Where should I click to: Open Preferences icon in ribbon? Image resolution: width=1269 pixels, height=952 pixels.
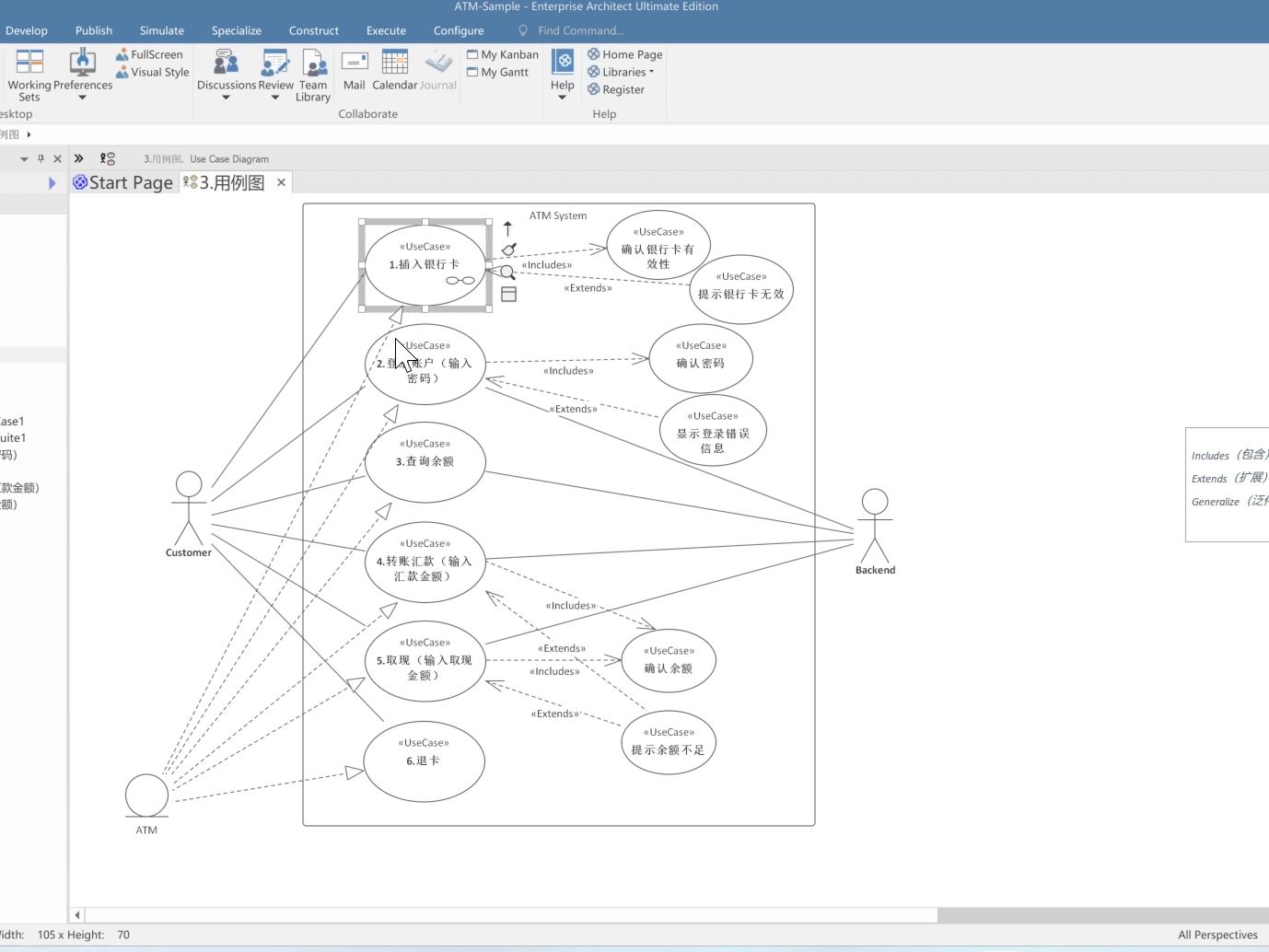pos(82,63)
